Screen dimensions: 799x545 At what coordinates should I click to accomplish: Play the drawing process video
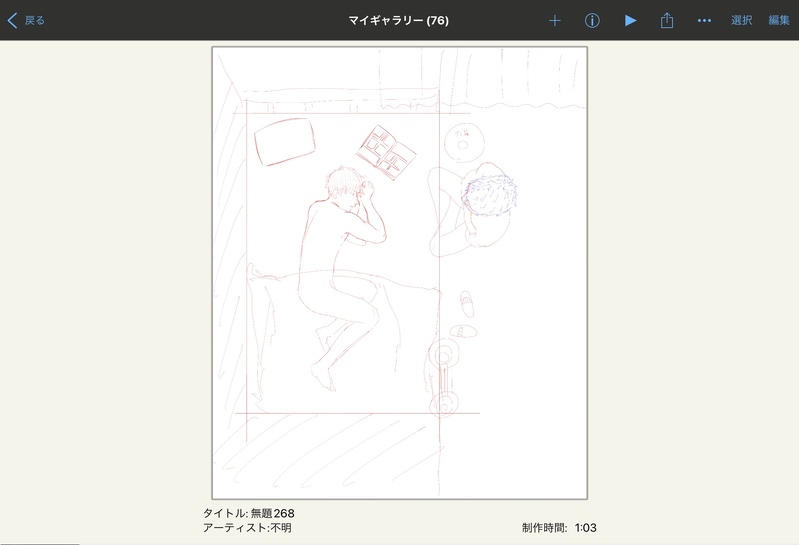tap(630, 20)
